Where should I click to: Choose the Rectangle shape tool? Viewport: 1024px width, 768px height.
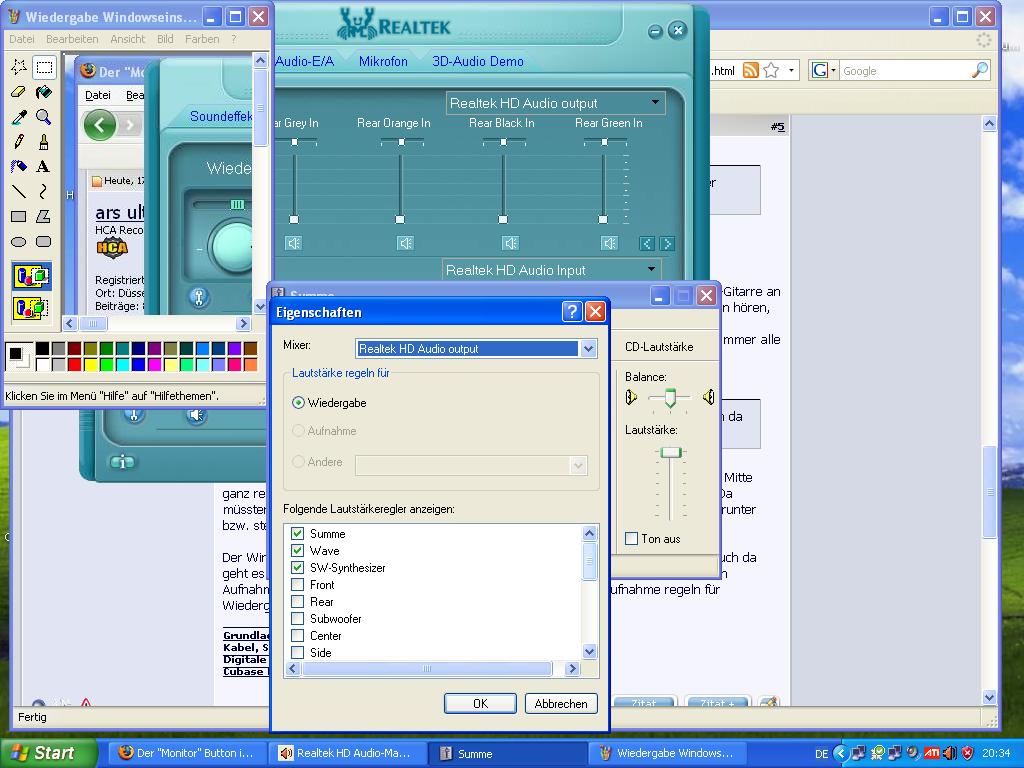[19, 216]
